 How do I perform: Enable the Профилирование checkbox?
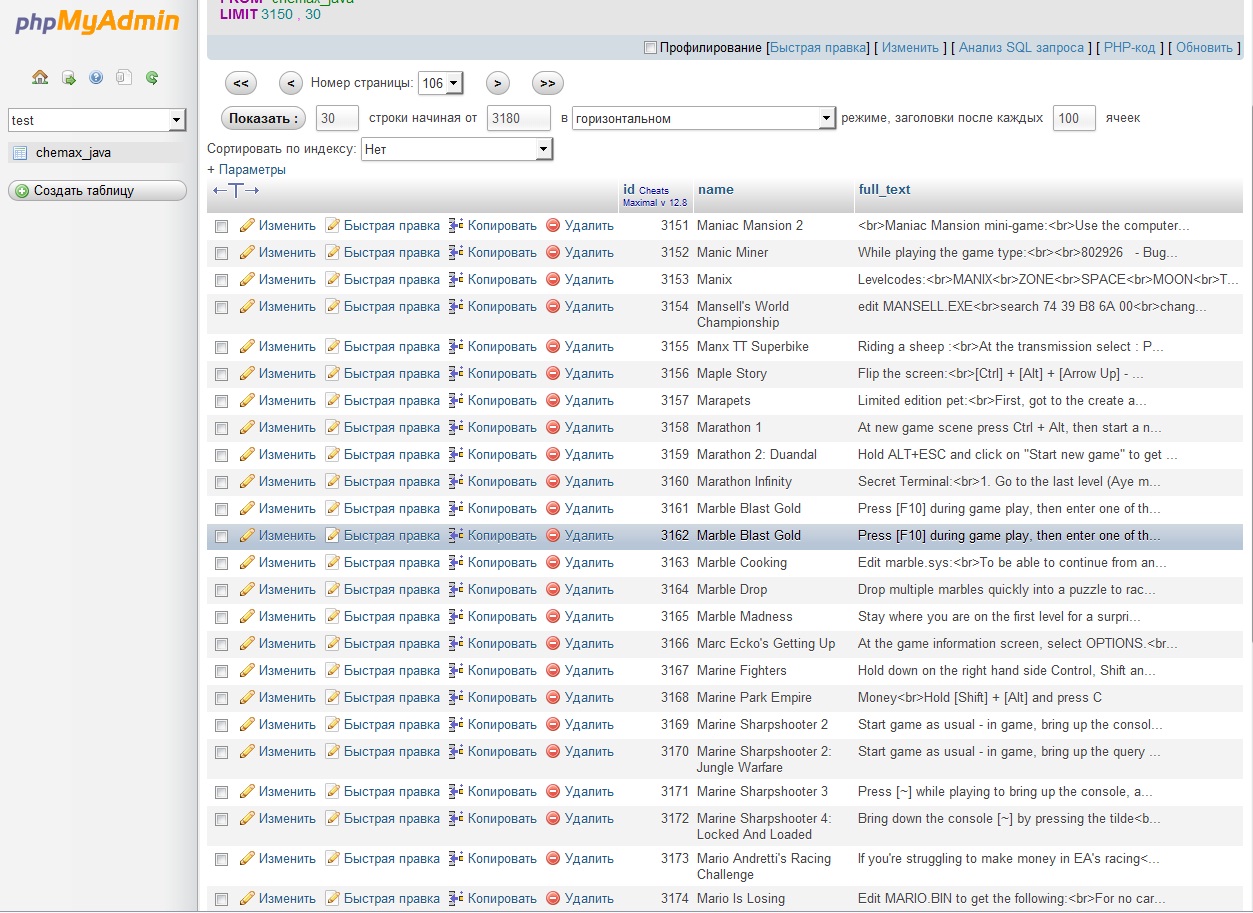coord(651,48)
